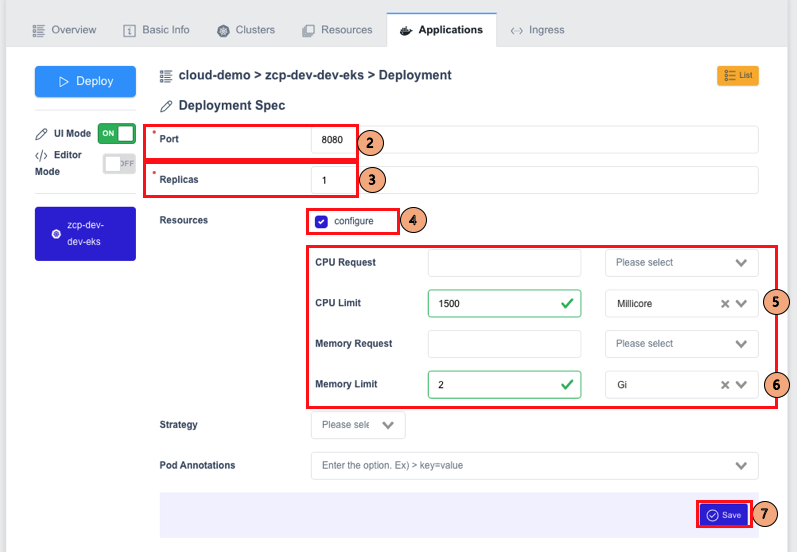
Task: Open the orange List button
Action: click(738, 76)
